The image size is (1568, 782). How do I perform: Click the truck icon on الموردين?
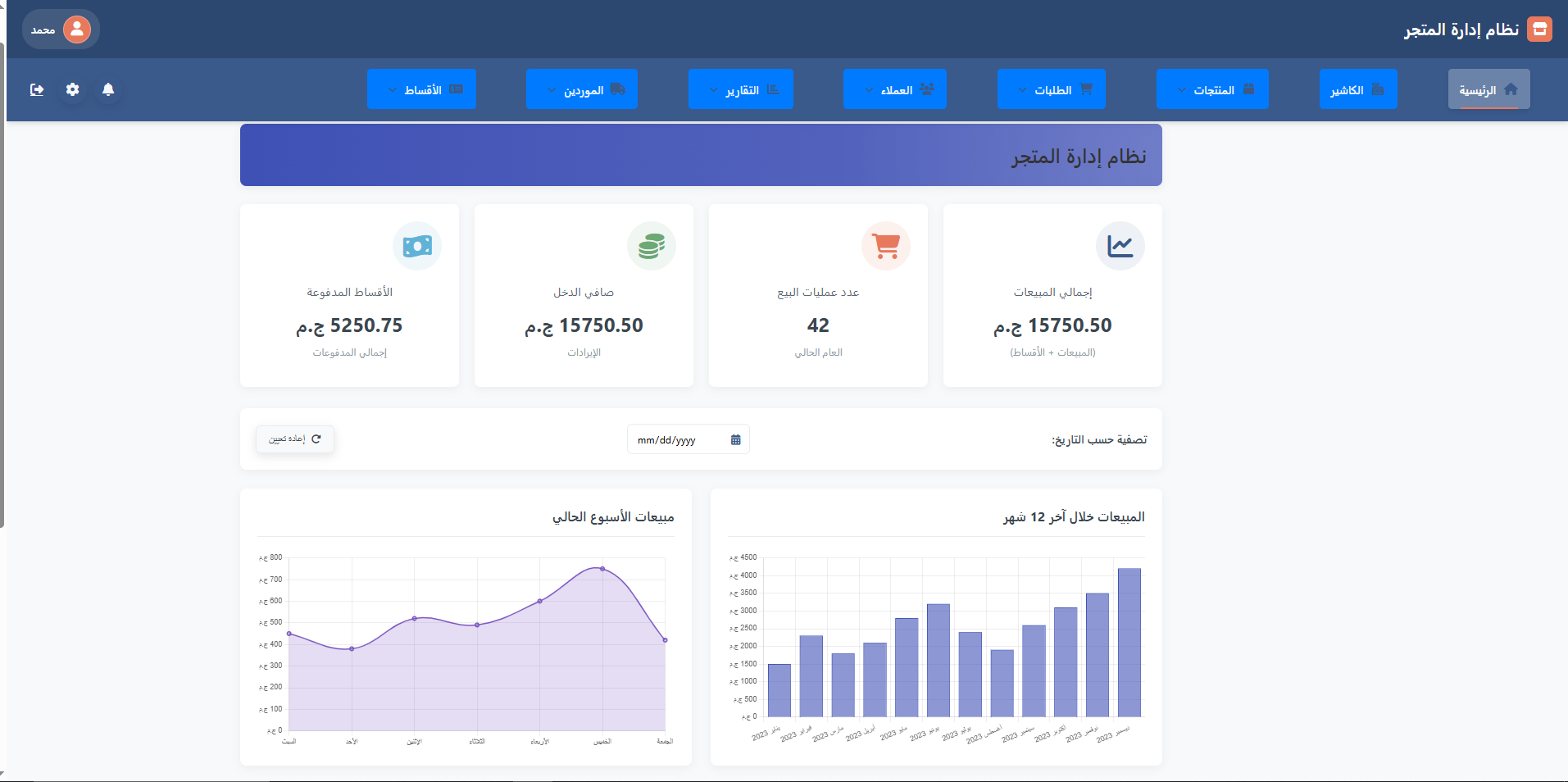coord(617,89)
